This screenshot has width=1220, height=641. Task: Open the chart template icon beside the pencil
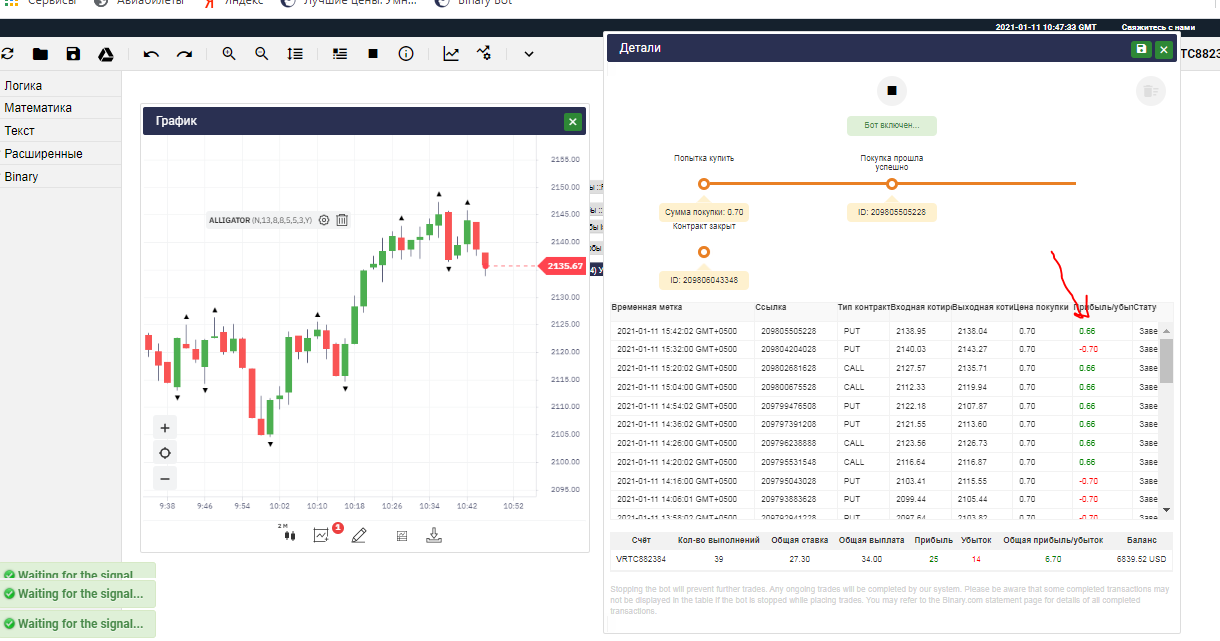[402, 535]
